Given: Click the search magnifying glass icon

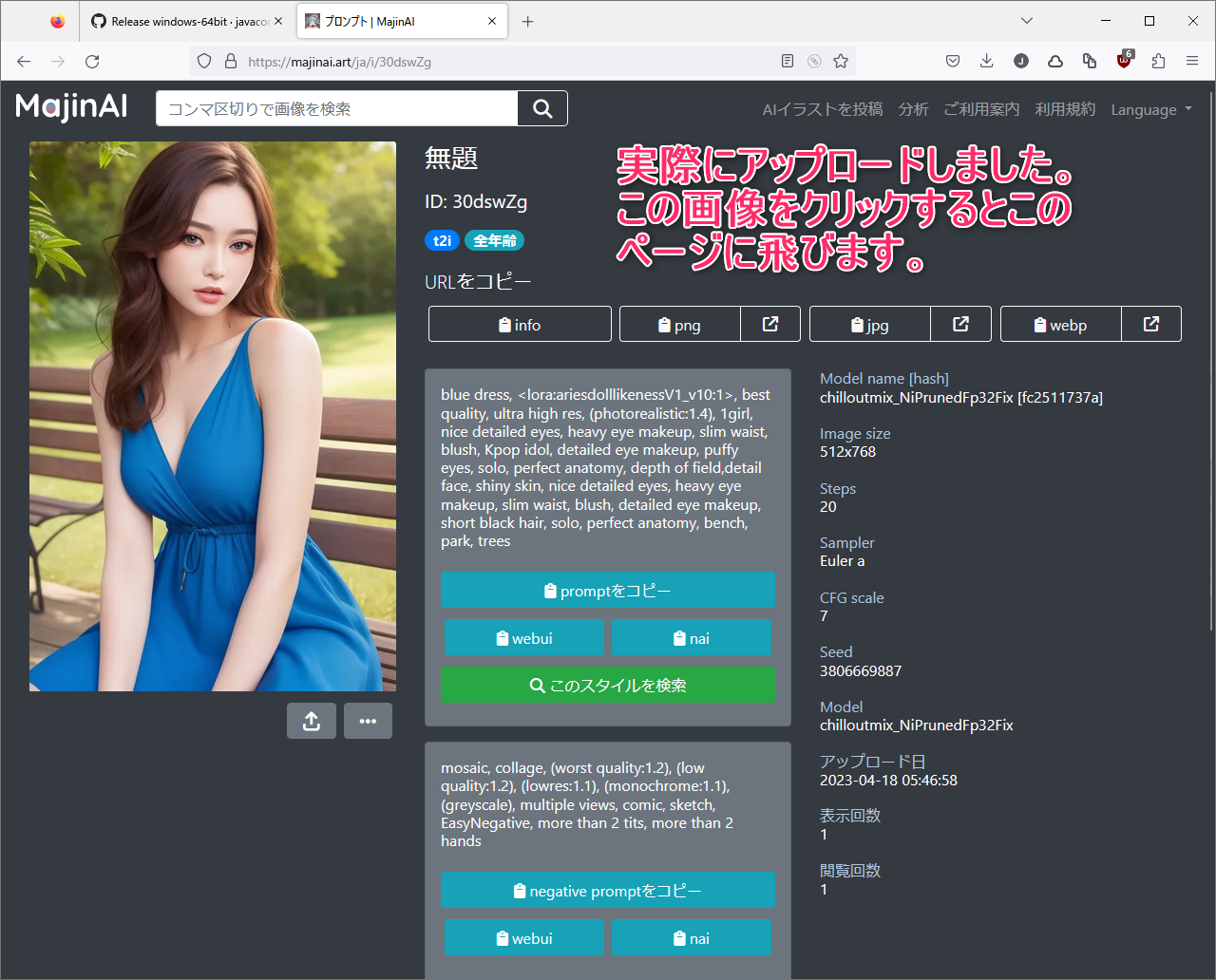Looking at the screenshot, I should pyautogui.click(x=541, y=108).
